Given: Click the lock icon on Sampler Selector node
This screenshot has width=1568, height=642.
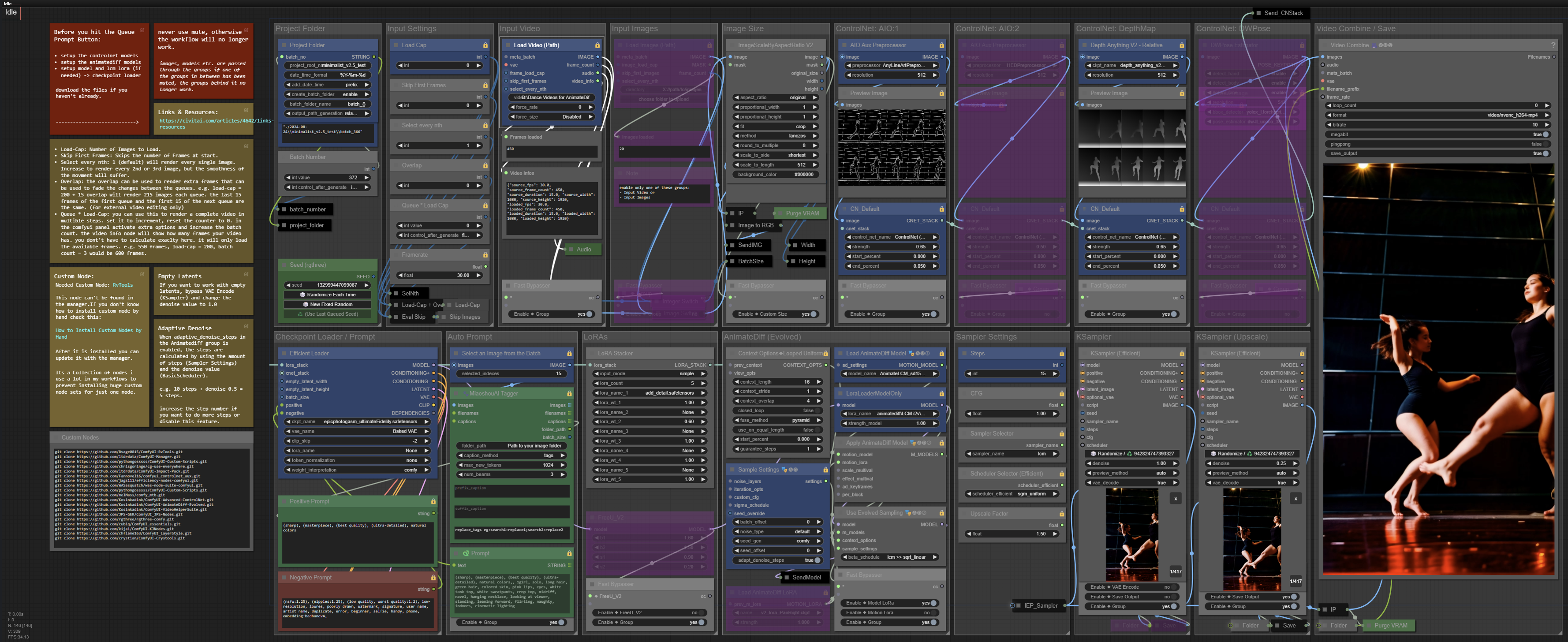Looking at the screenshot, I should [1061, 434].
